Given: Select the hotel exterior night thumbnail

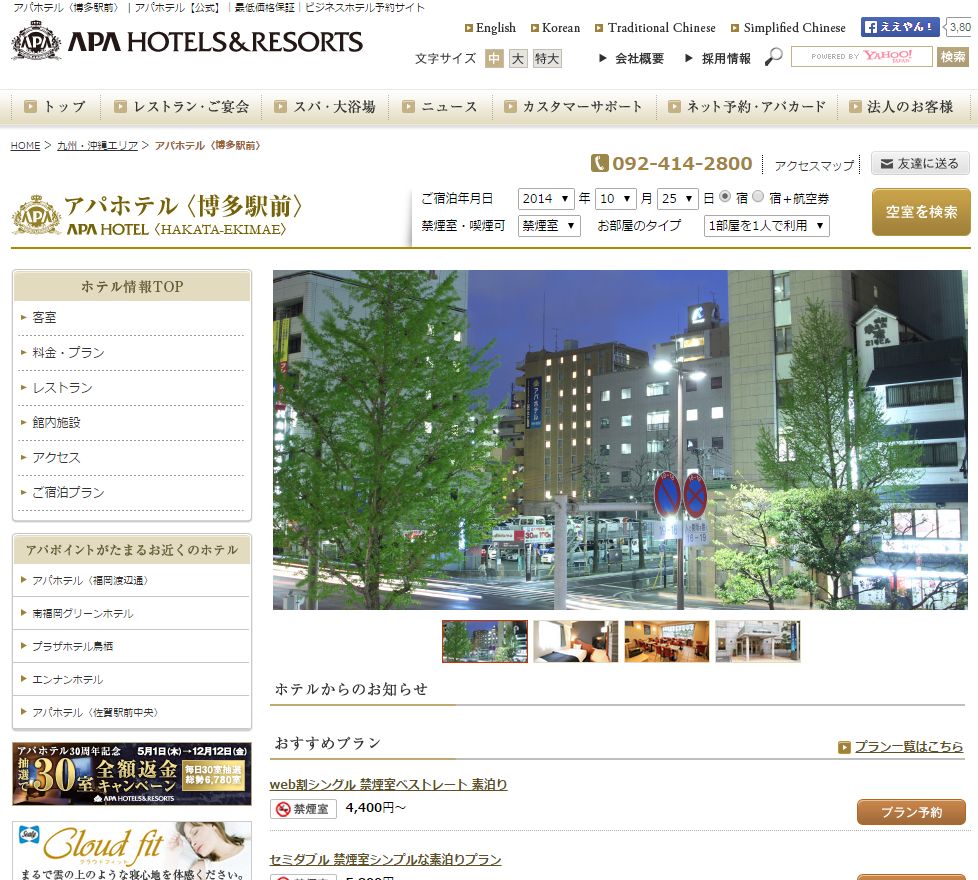Looking at the screenshot, I should pyautogui.click(x=485, y=641).
